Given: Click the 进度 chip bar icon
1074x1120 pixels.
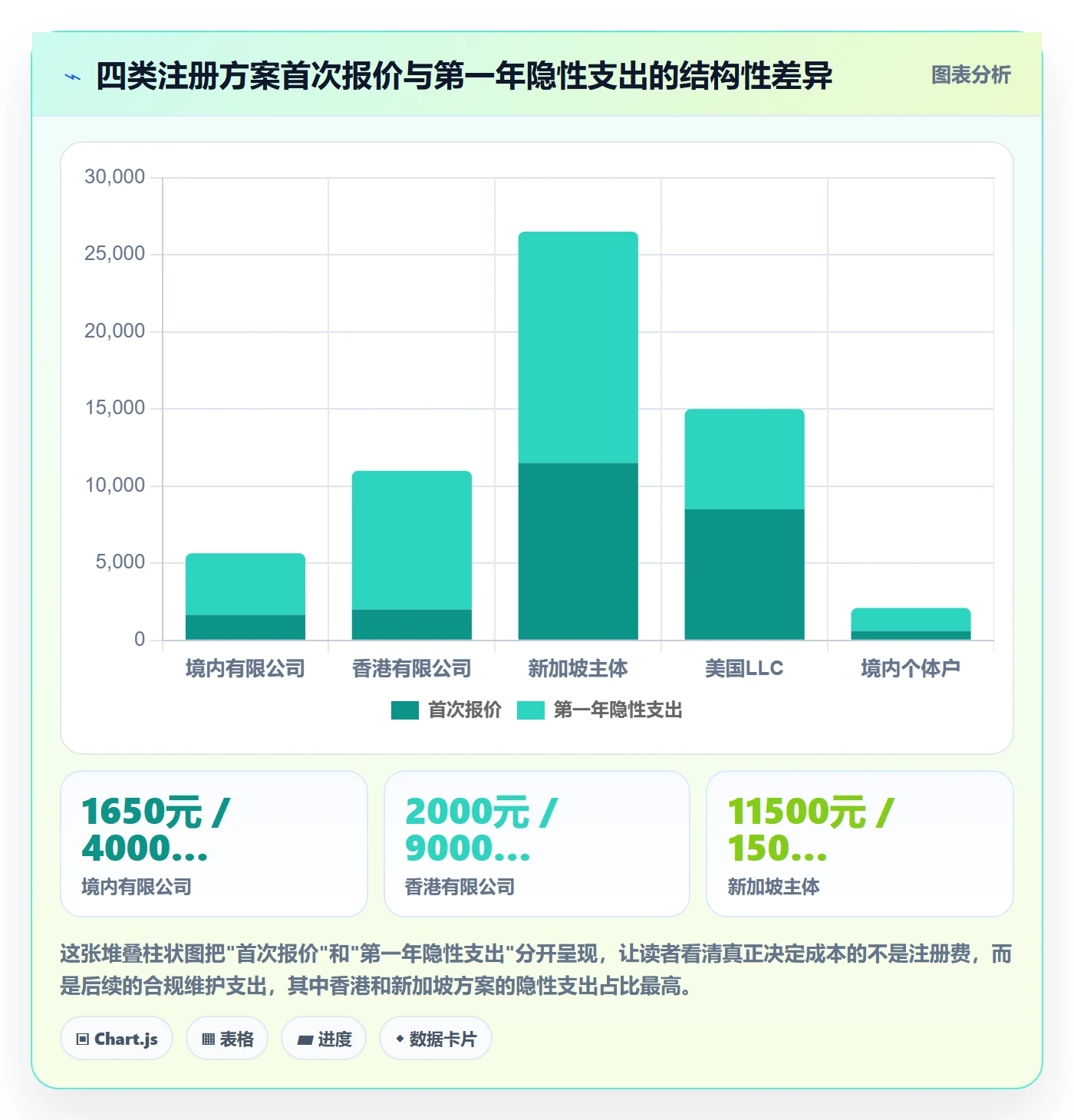Looking at the screenshot, I should (305, 1040).
